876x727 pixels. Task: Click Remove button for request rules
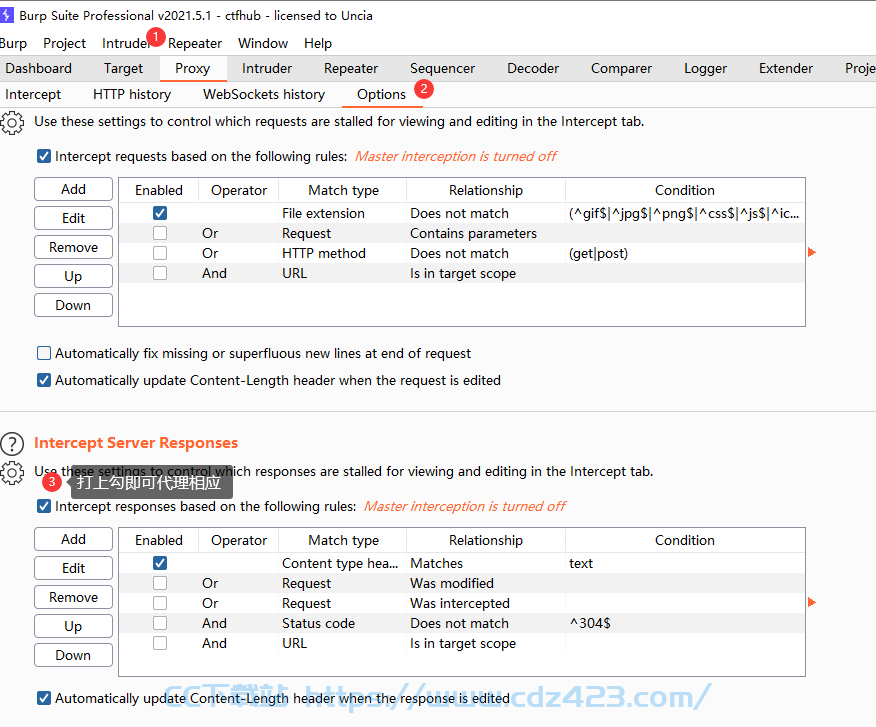73,247
